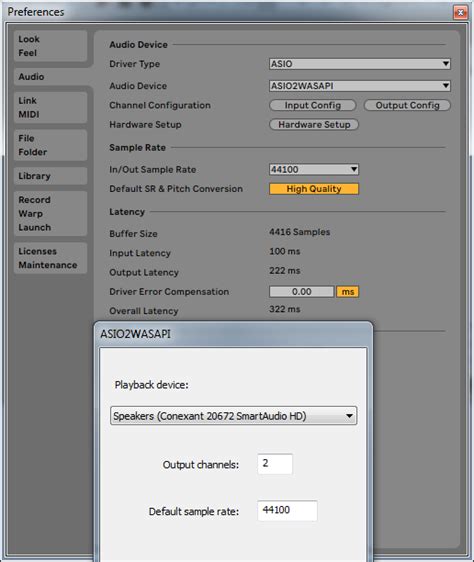This screenshot has width=474, height=562.
Task: Toggle the ms unit button
Action: [x=347, y=292]
